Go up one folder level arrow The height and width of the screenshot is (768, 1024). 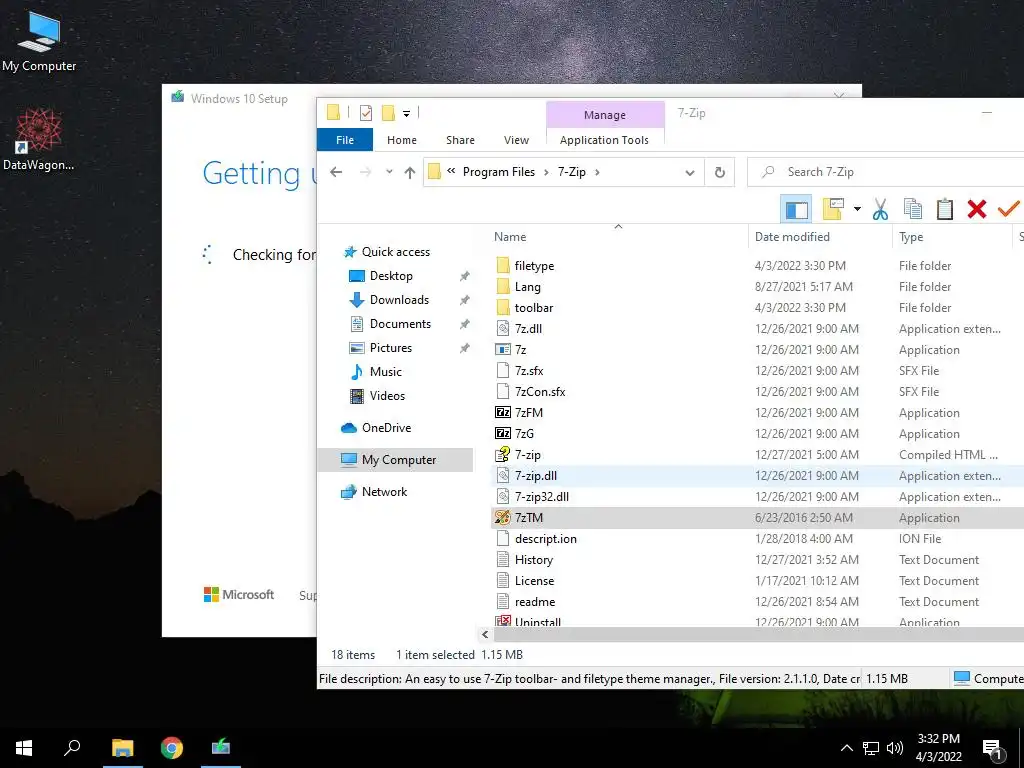tap(409, 172)
